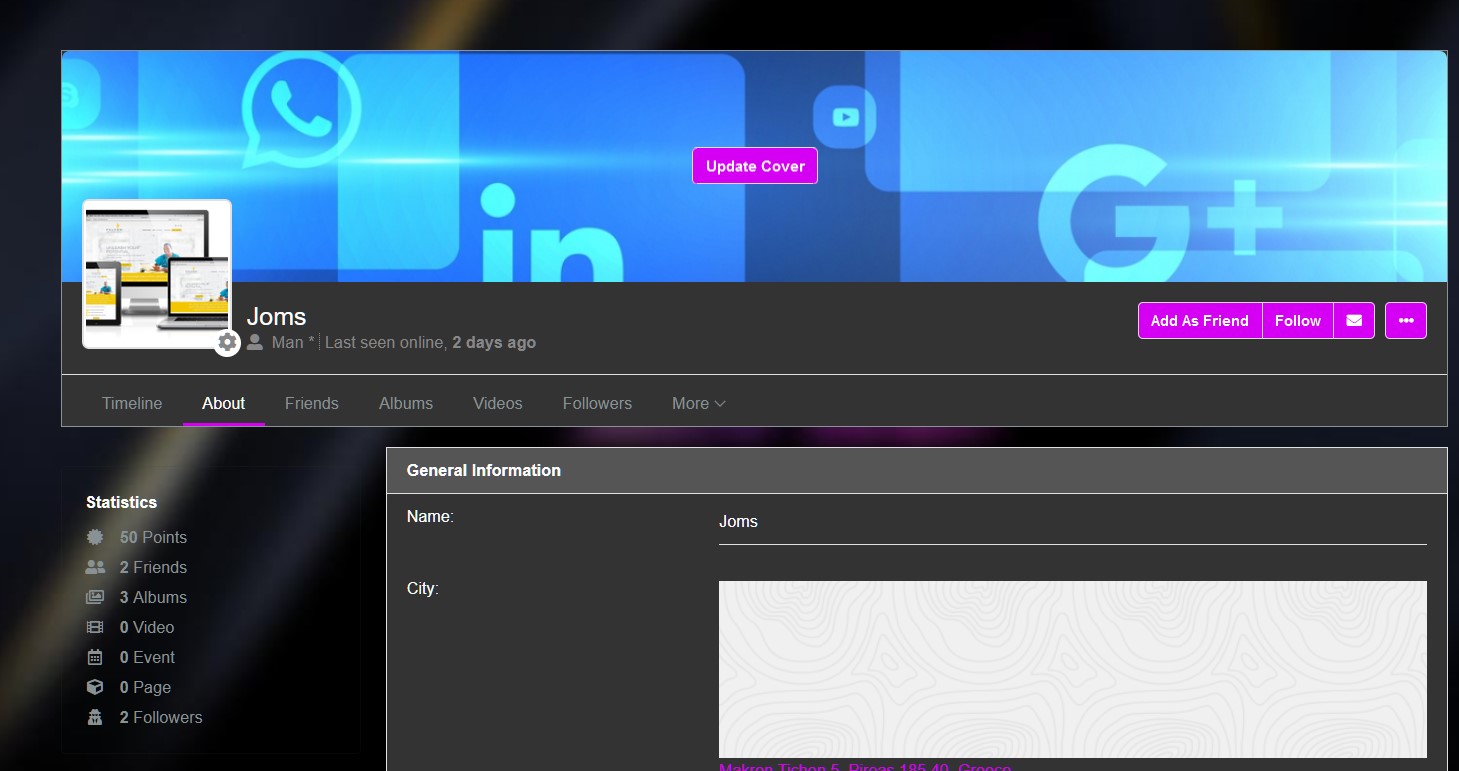
Task: Open the Videos tab
Action: (497, 403)
